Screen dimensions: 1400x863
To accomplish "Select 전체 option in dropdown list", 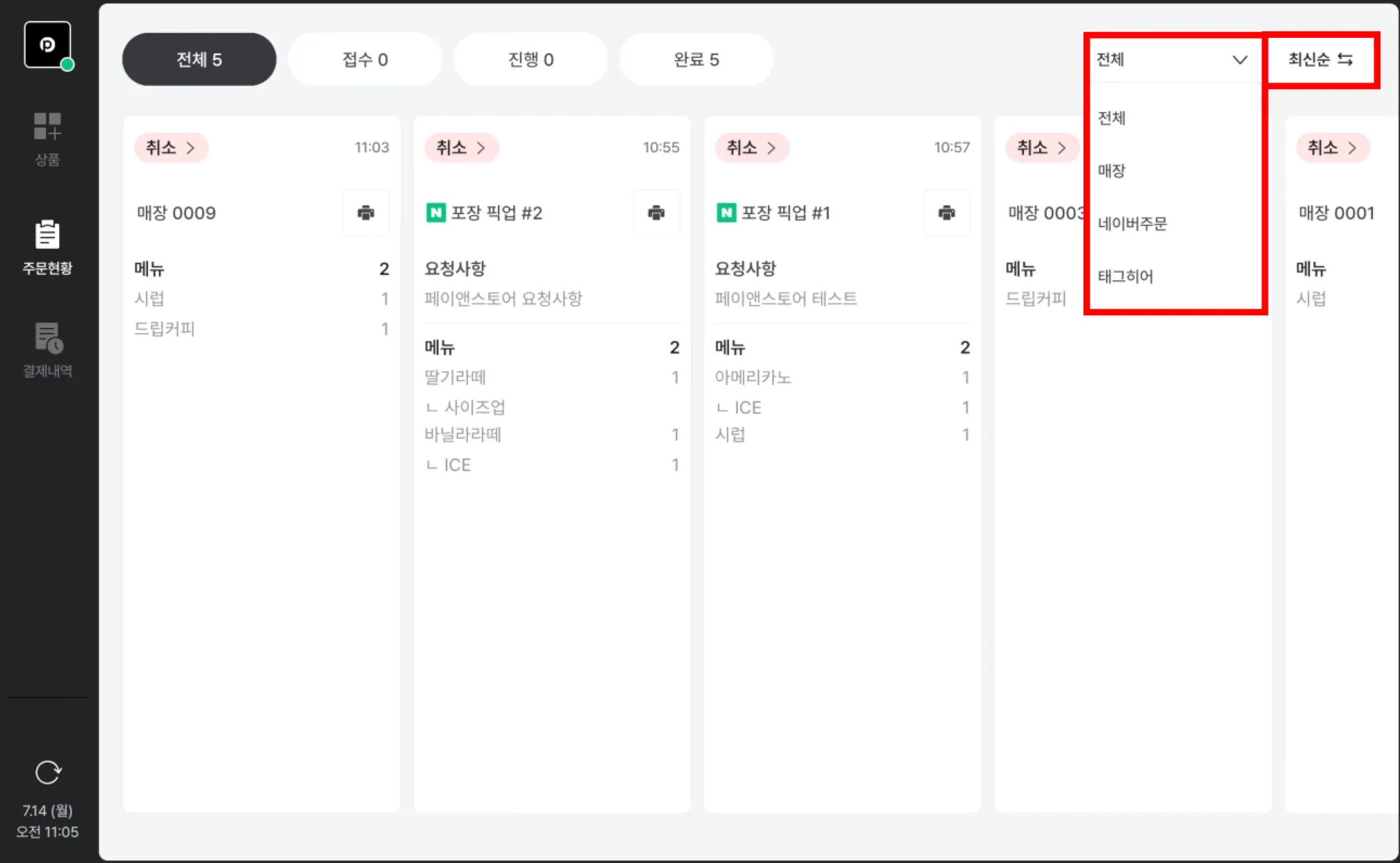I will [1112, 118].
